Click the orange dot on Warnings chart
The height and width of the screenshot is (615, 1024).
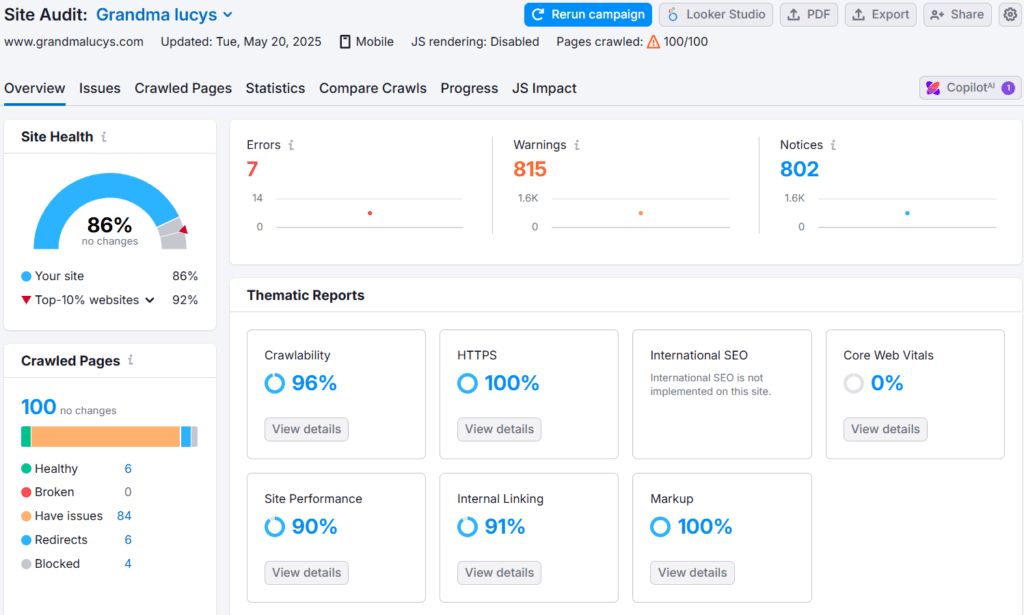coord(641,213)
